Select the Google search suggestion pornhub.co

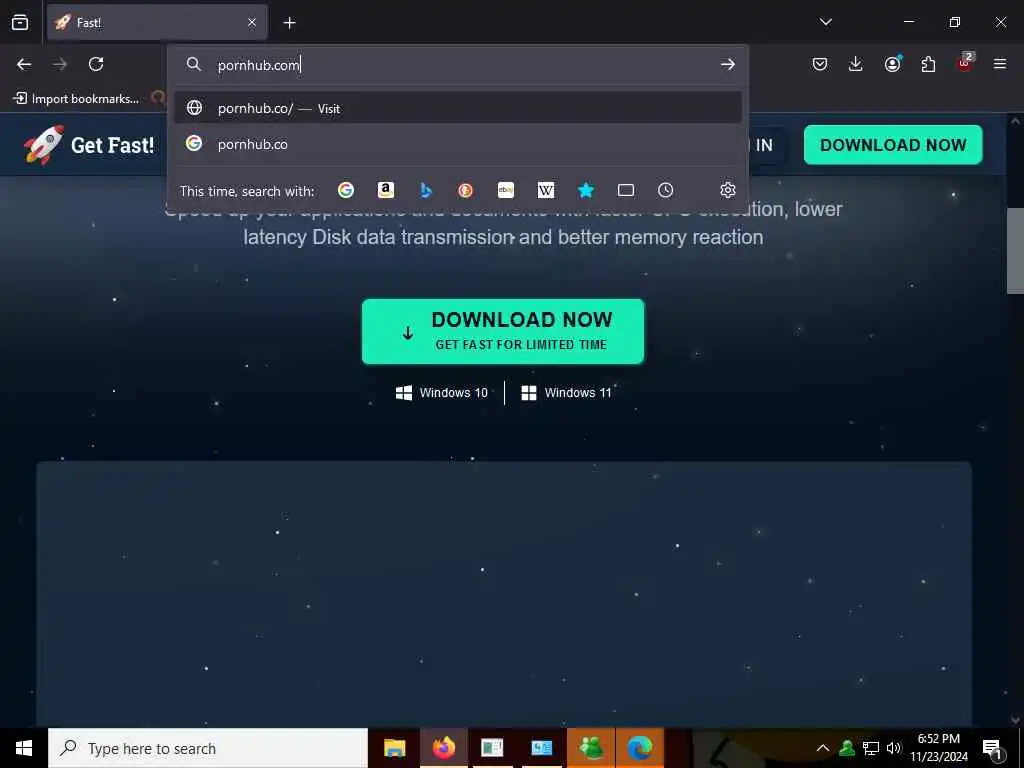click(x=458, y=144)
